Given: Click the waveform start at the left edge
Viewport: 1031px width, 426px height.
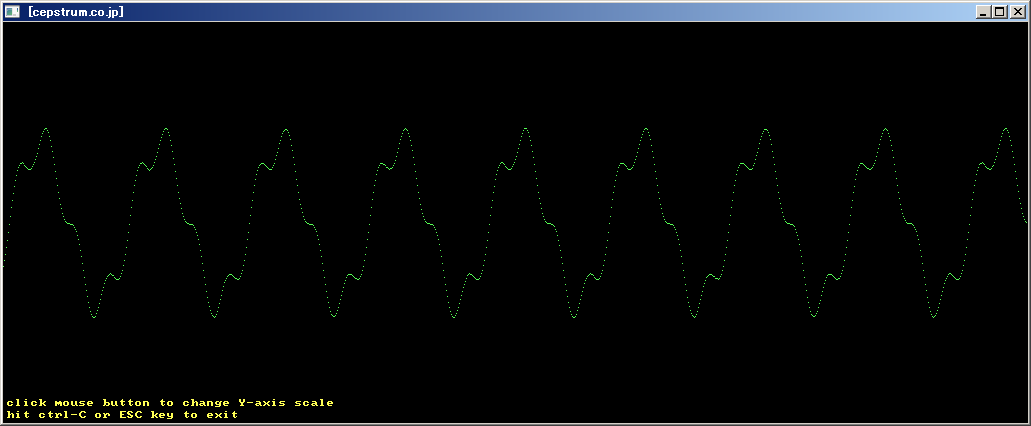Looking at the screenshot, I should [4, 262].
